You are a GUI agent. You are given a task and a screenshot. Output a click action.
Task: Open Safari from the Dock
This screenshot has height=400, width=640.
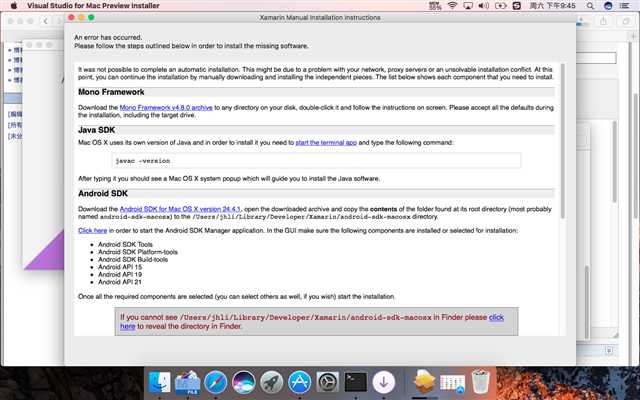[216, 382]
